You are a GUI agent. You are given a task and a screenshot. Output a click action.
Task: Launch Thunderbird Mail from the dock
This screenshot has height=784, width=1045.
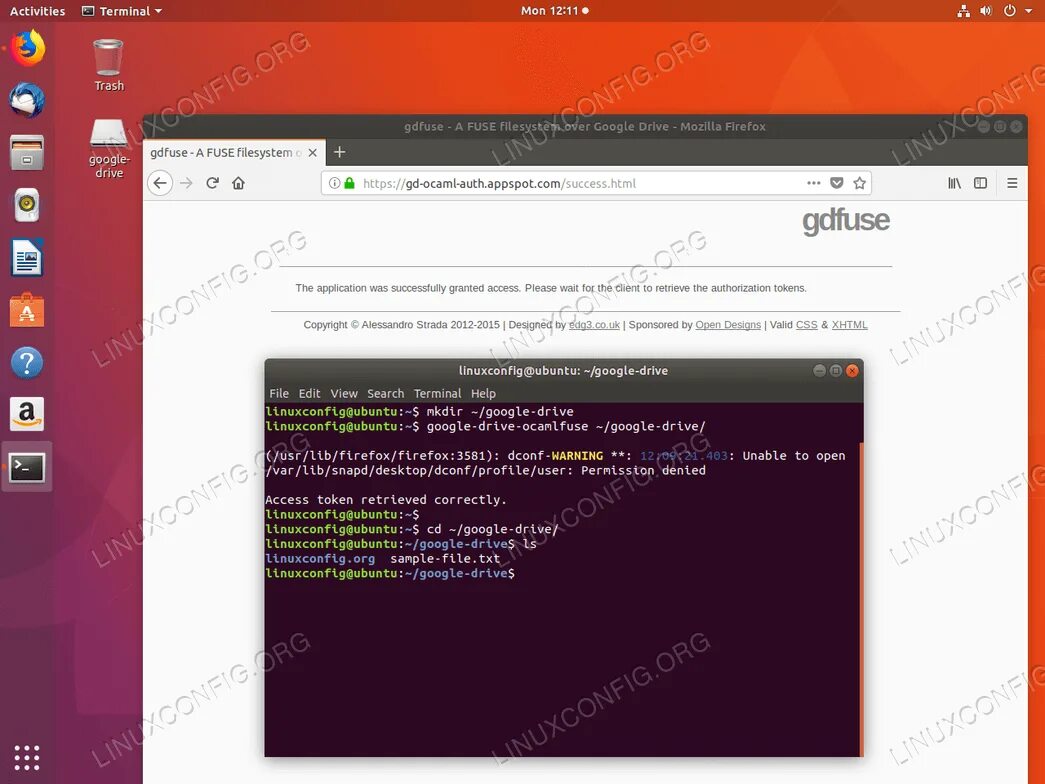[27, 101]
